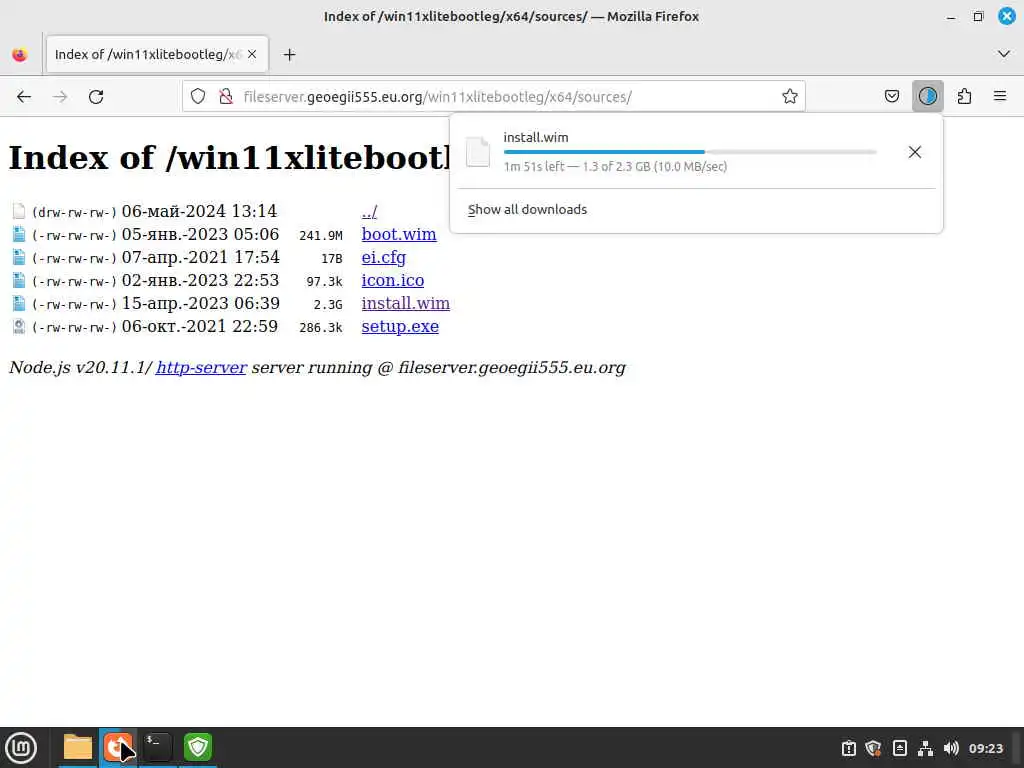1024x768 pixels.
Task: Click the notification tray icon left of shield
Action: coord(848,748)
